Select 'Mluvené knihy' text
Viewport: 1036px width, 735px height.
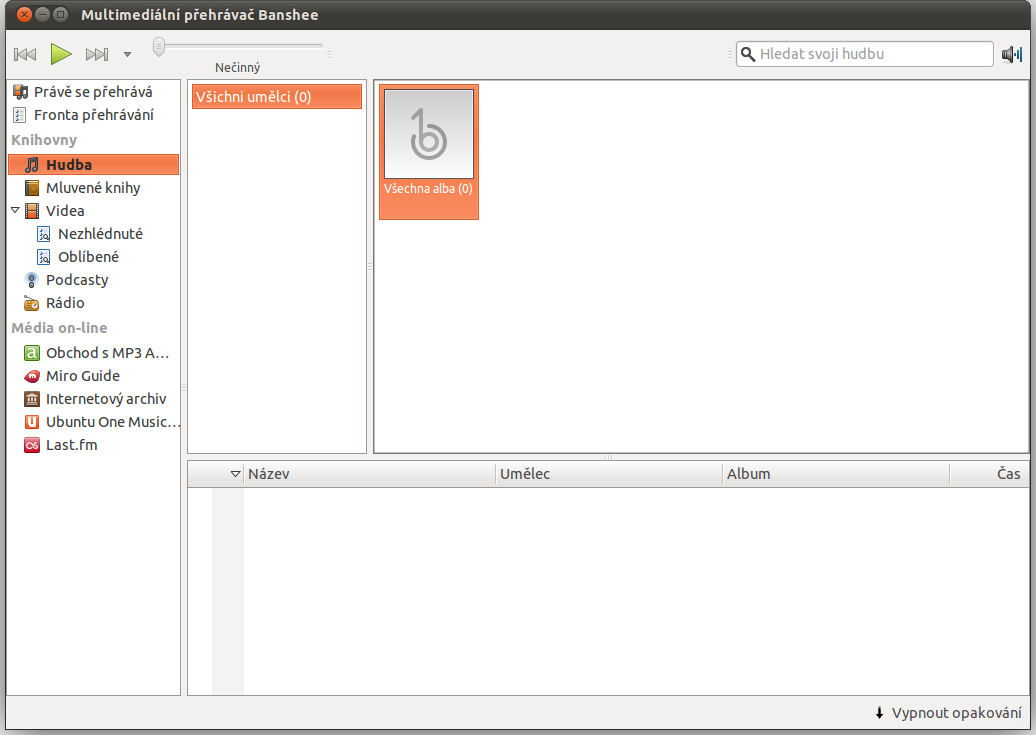pos(93,188)
